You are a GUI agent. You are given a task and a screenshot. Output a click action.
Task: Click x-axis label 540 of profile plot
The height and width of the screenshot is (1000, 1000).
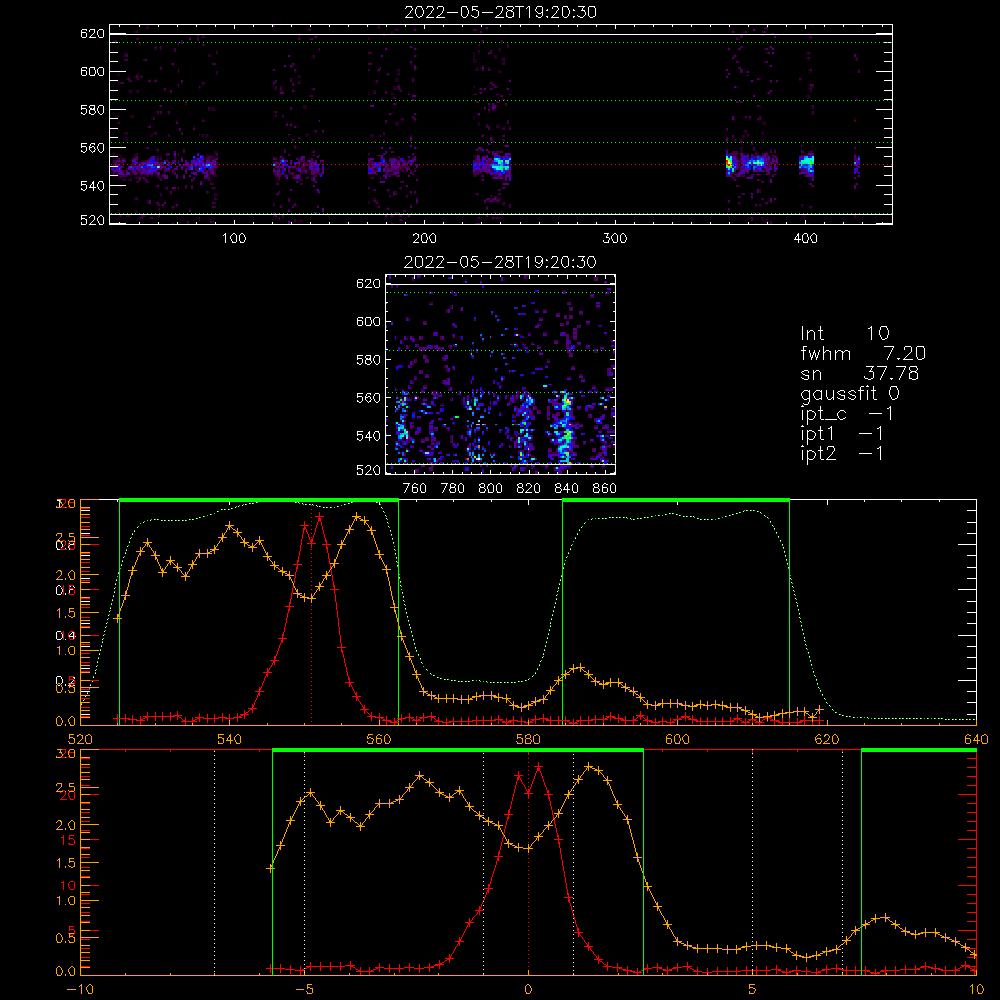[x=230, y=740]
